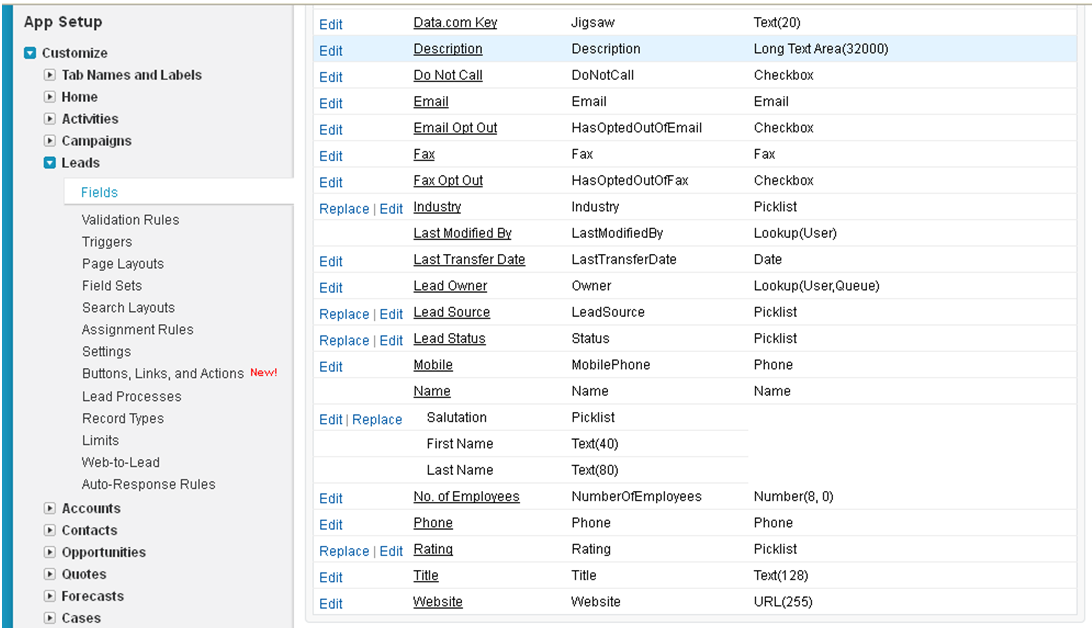Expand Tab Names and Labels node
The width and height of the screenshot is (1092, 628).
click(x=50, y=75)
